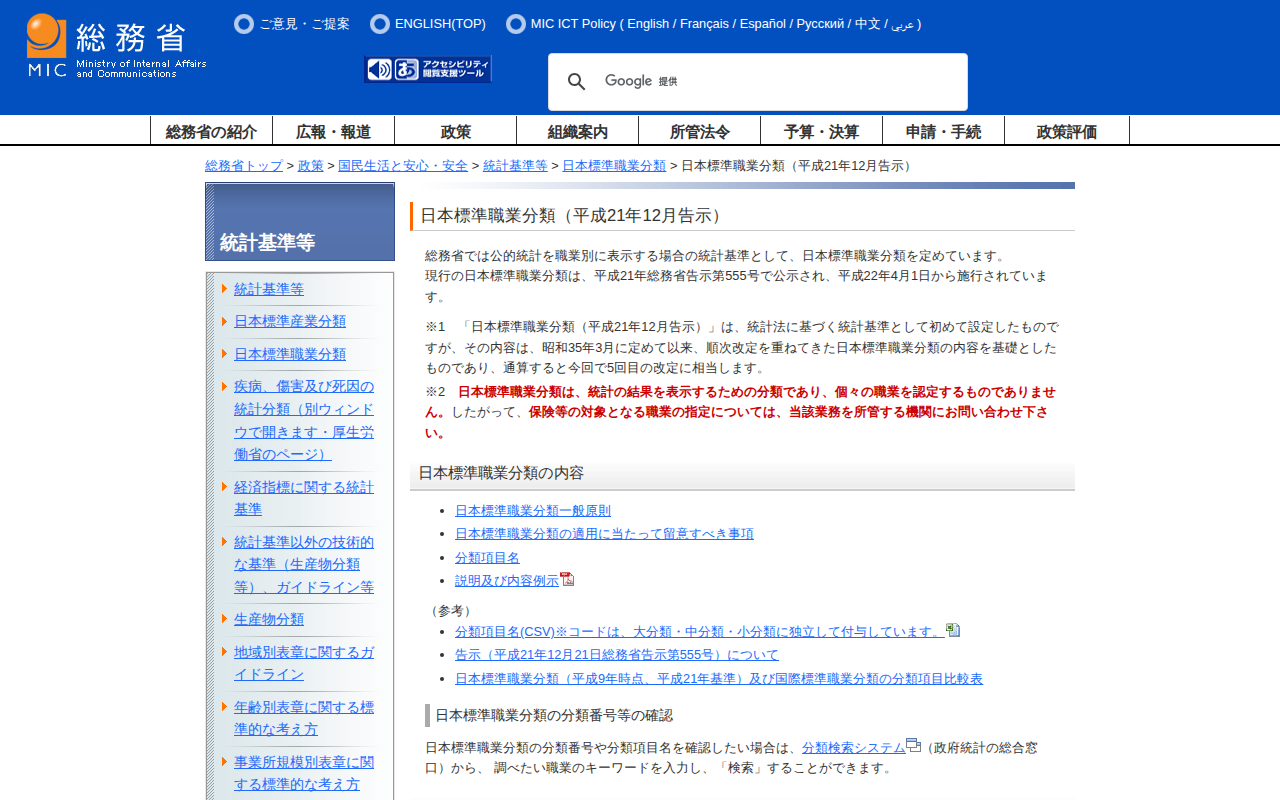Viewport: 1280px width, 800px height.
Task: Open the 政策 navigation menu
Action: (x=455, y=130)
